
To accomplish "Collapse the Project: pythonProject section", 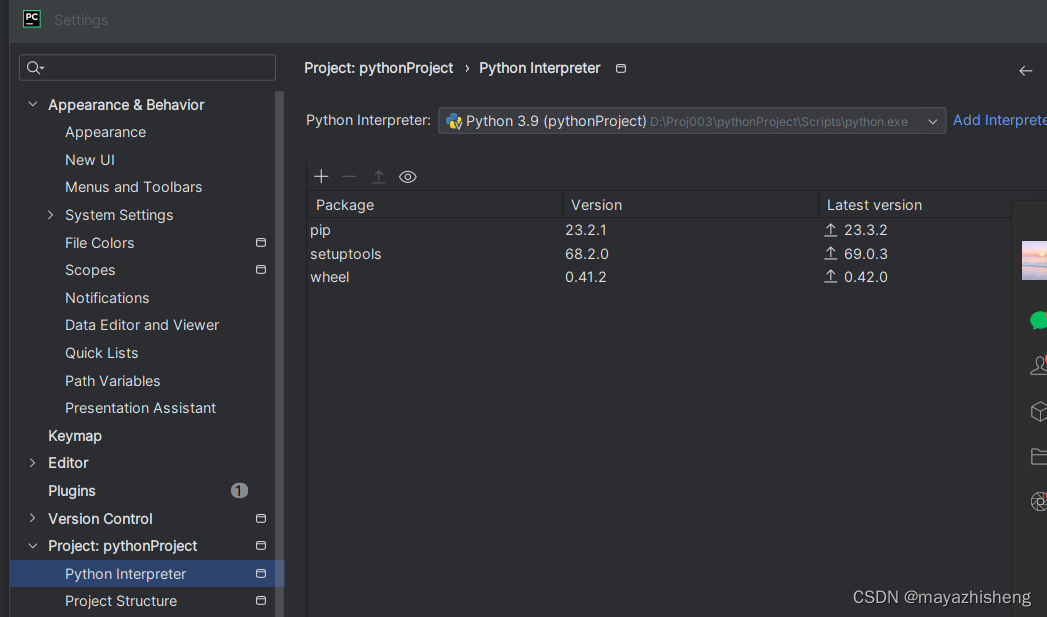I will pyautogui.click(x=33, y=546).
